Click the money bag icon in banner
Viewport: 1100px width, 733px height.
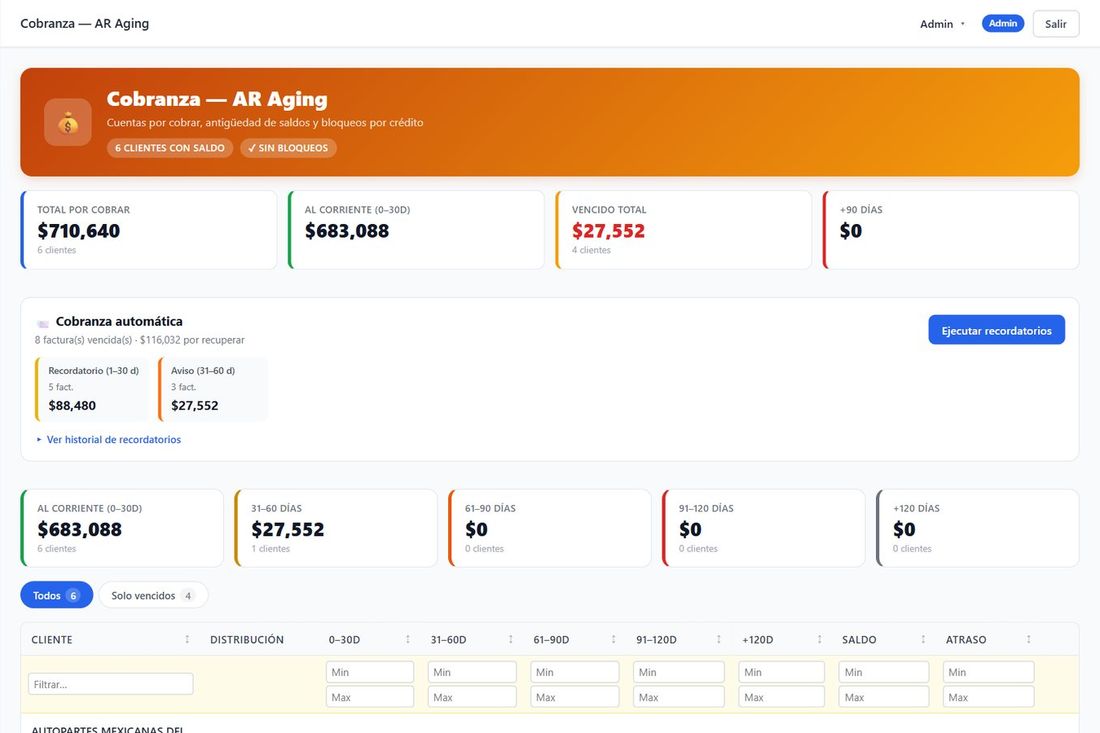(68, 123)
